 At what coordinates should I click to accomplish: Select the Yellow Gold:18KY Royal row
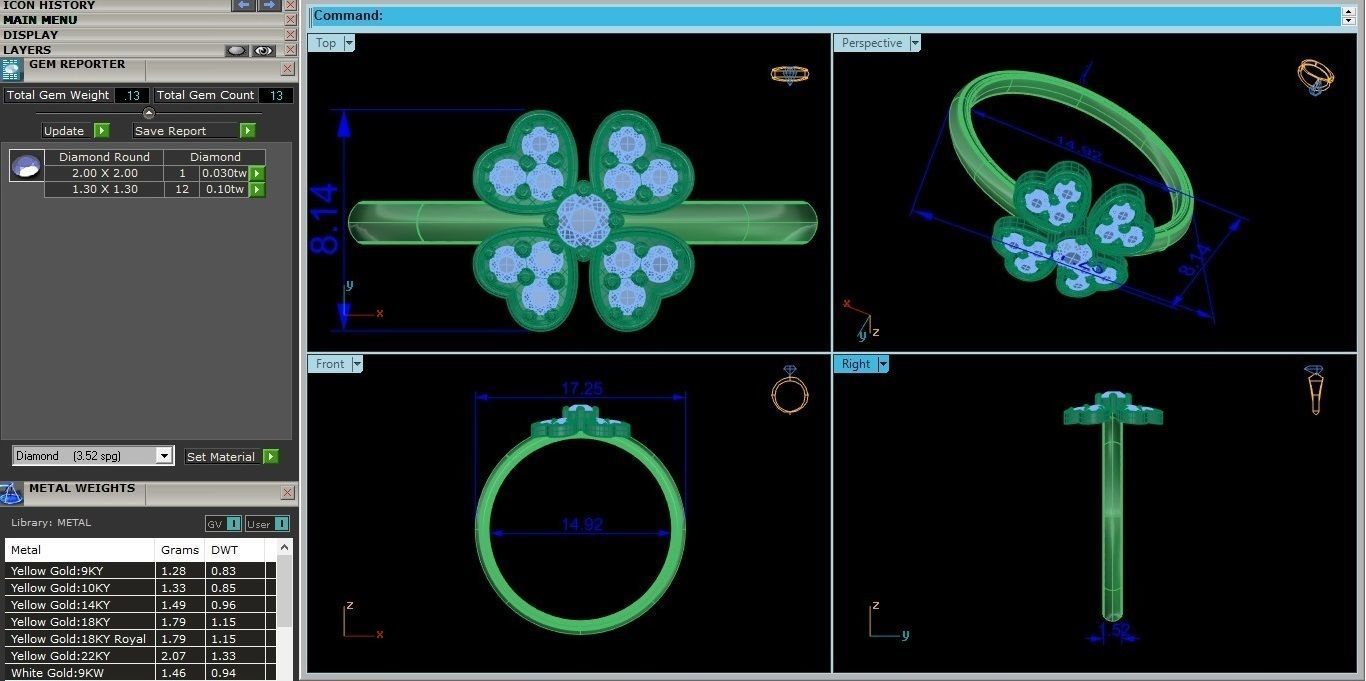pos(140,639)
